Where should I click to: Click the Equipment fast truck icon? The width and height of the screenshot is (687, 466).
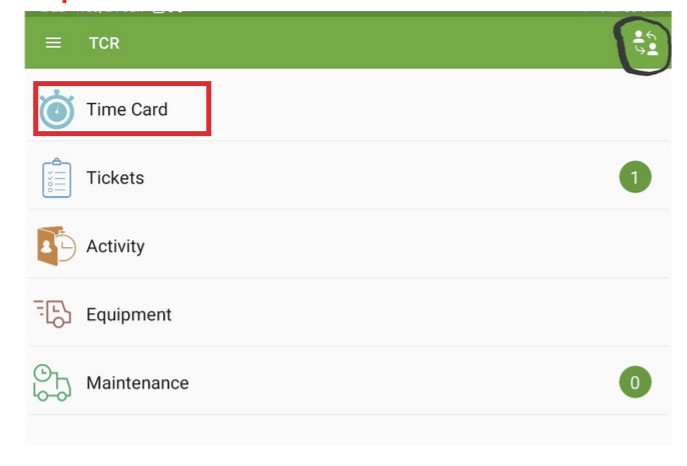[x=52, y=314]
